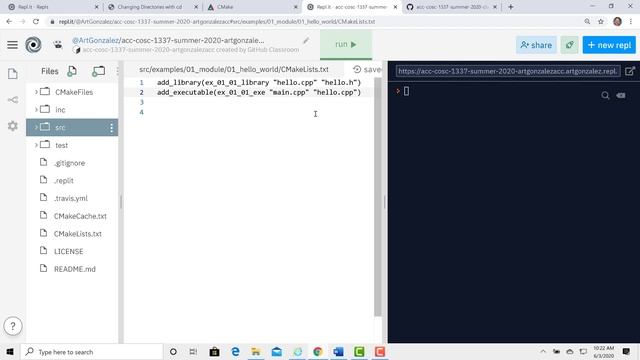Screen dimensions: 640x360
Task: Switch to Changing Directories with cd tab
Action: pos(153,7)
